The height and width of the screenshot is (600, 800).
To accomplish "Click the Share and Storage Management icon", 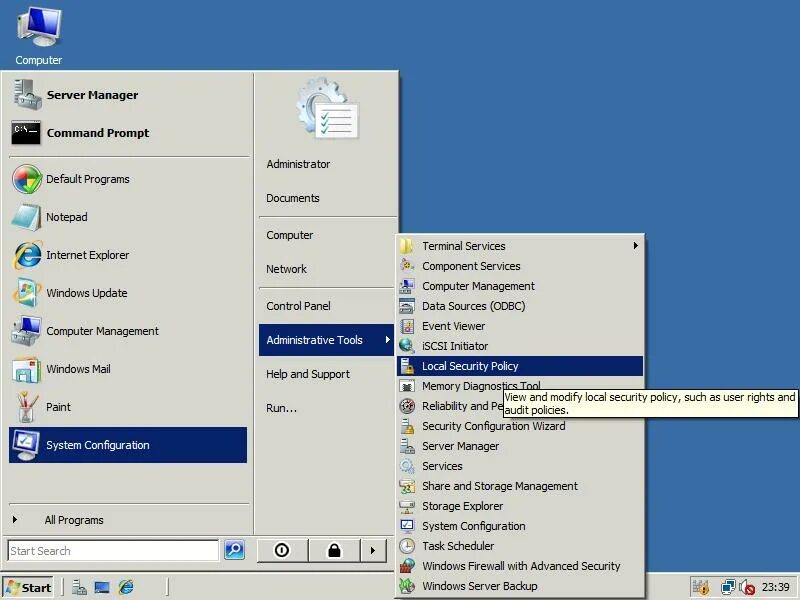I will (407, 486).
